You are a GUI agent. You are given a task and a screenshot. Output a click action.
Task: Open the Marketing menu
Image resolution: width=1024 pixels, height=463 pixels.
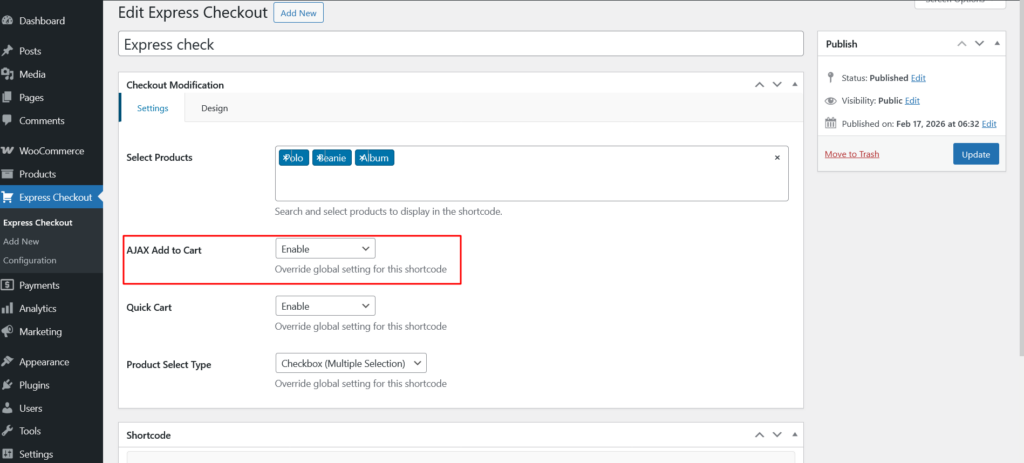tap(40, 332)
